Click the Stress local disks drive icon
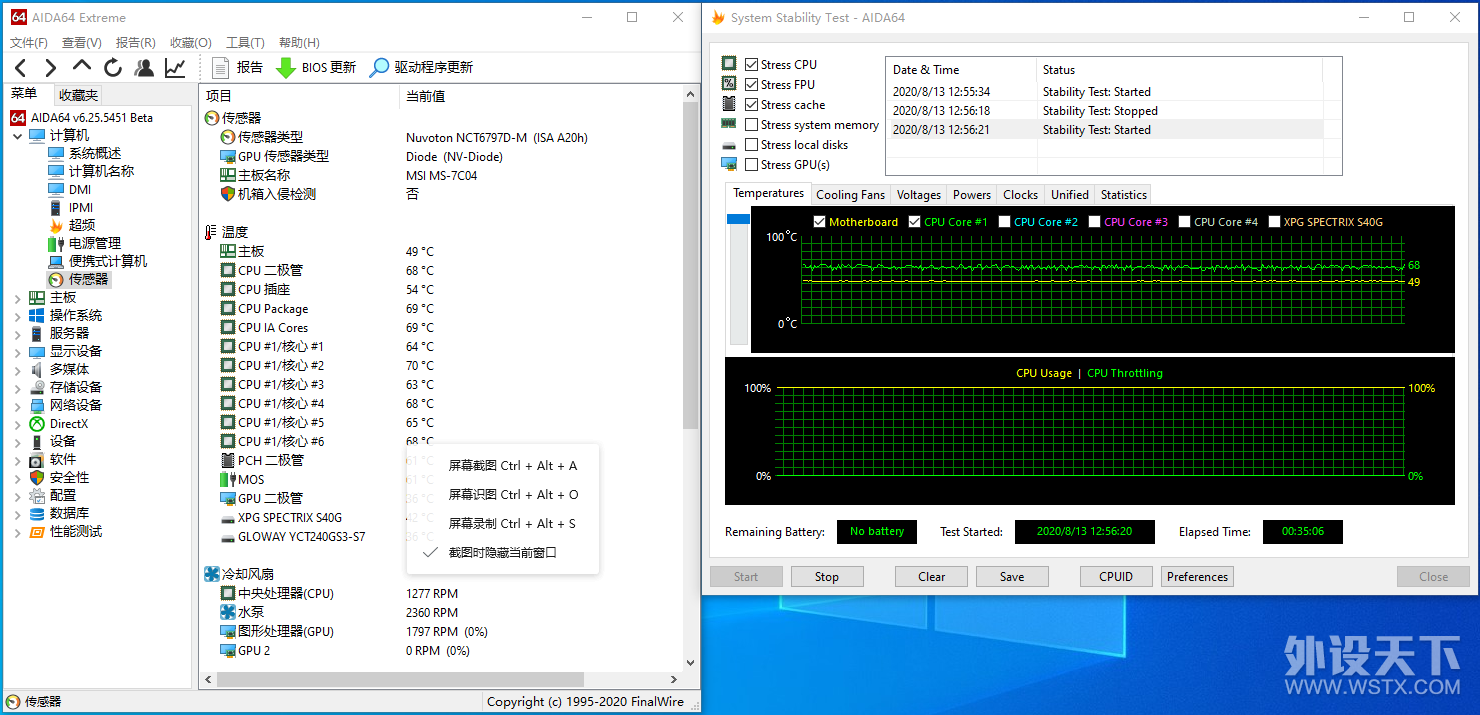 [729, 144]
